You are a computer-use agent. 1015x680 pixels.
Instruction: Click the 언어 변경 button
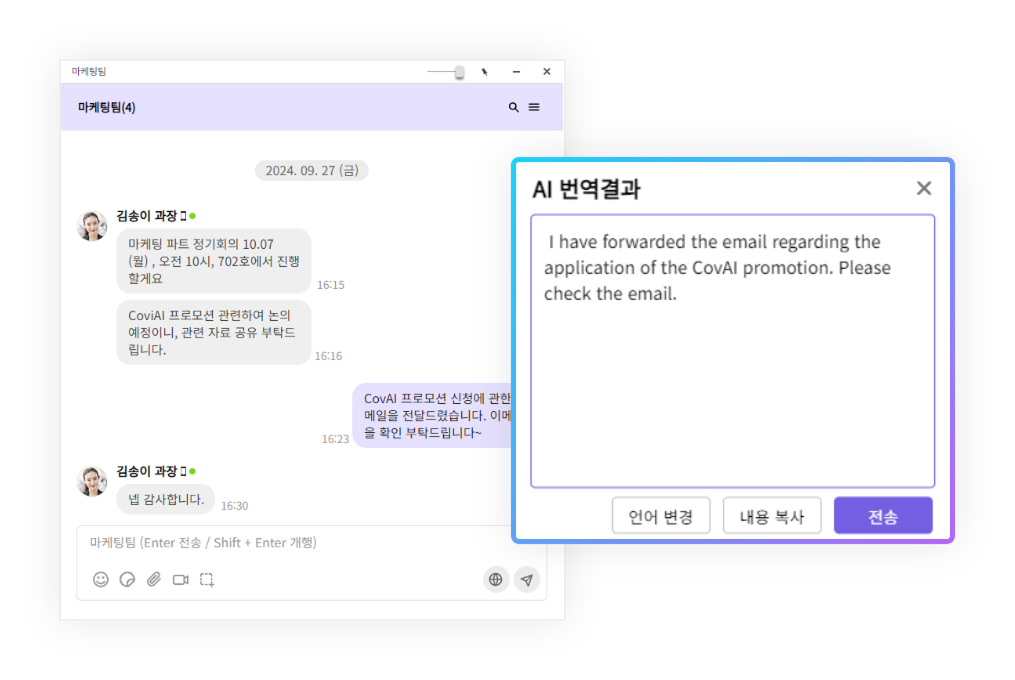click(x=661, y=516)
